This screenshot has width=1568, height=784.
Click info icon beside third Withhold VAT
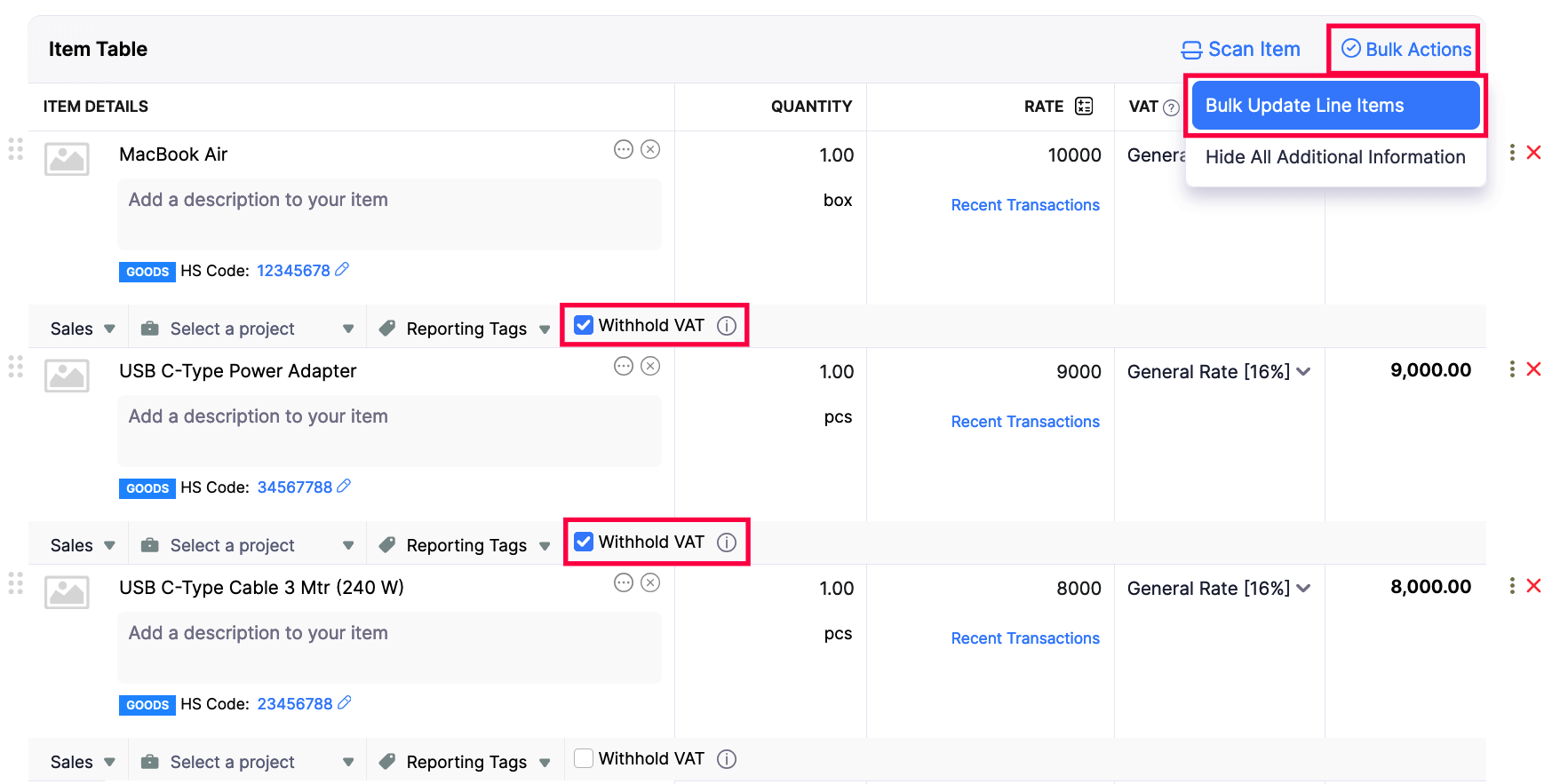[727, 759]
